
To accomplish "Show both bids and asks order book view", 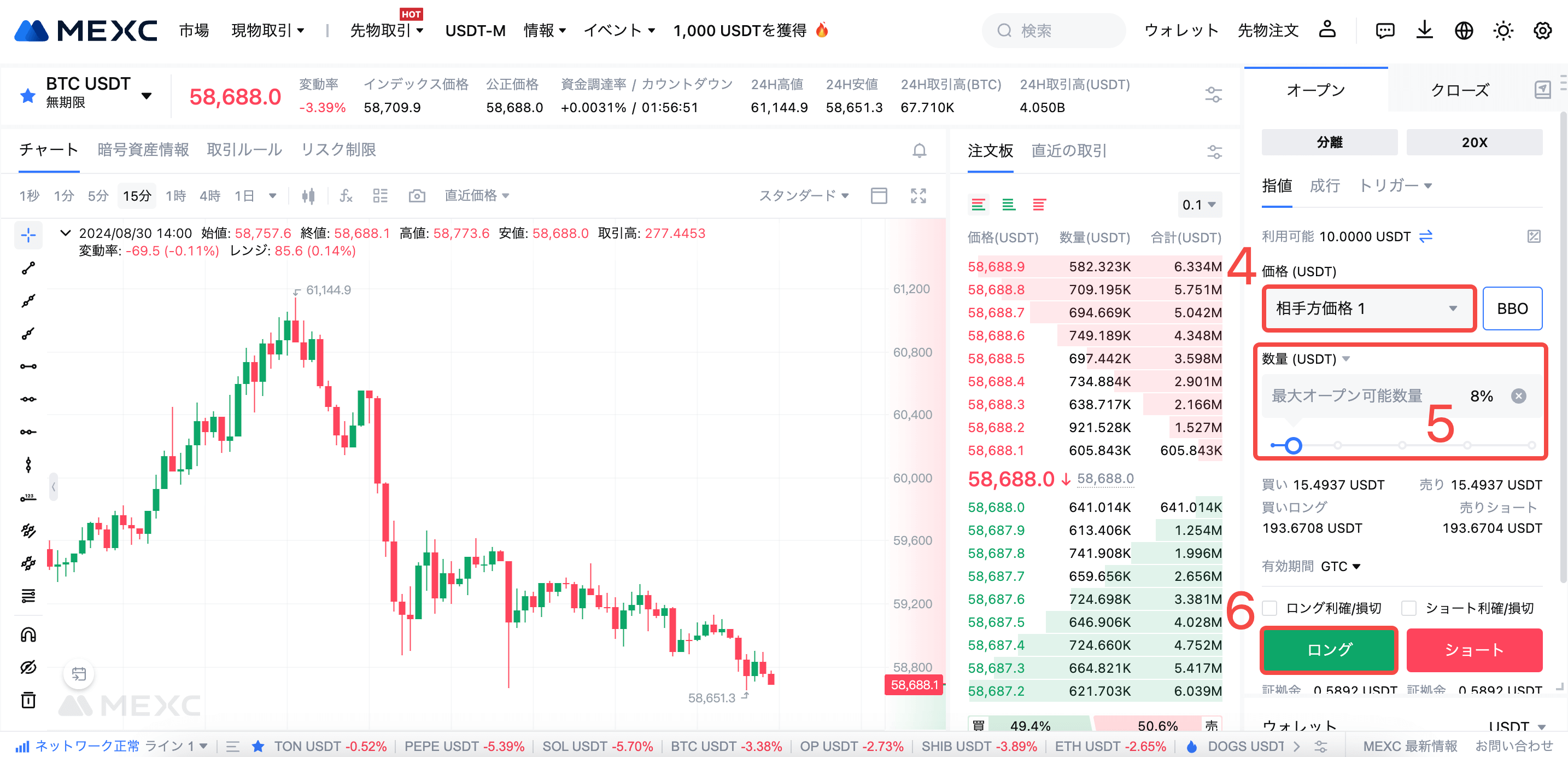I will (978, 205).
